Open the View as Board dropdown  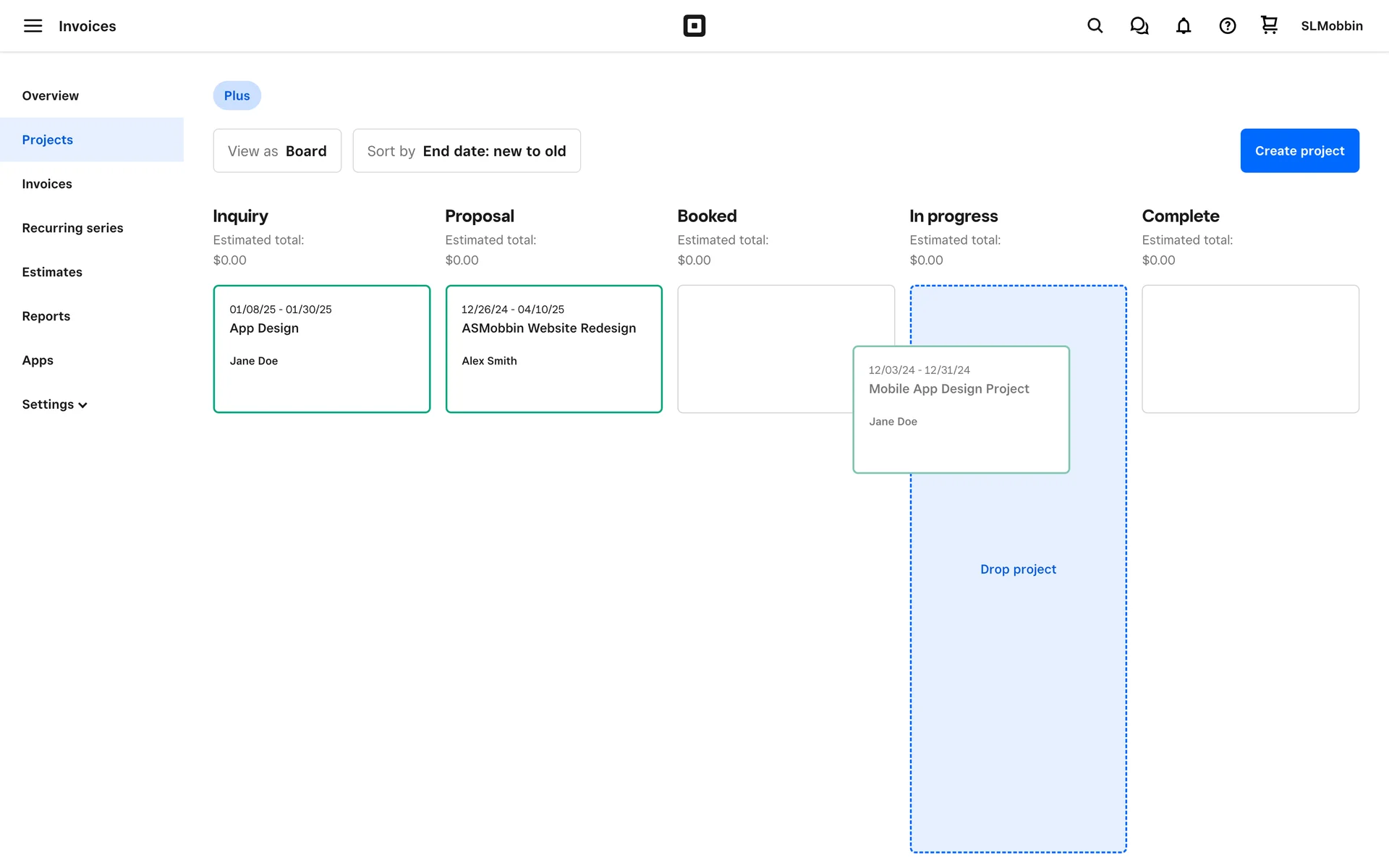[x=277, y=150]
